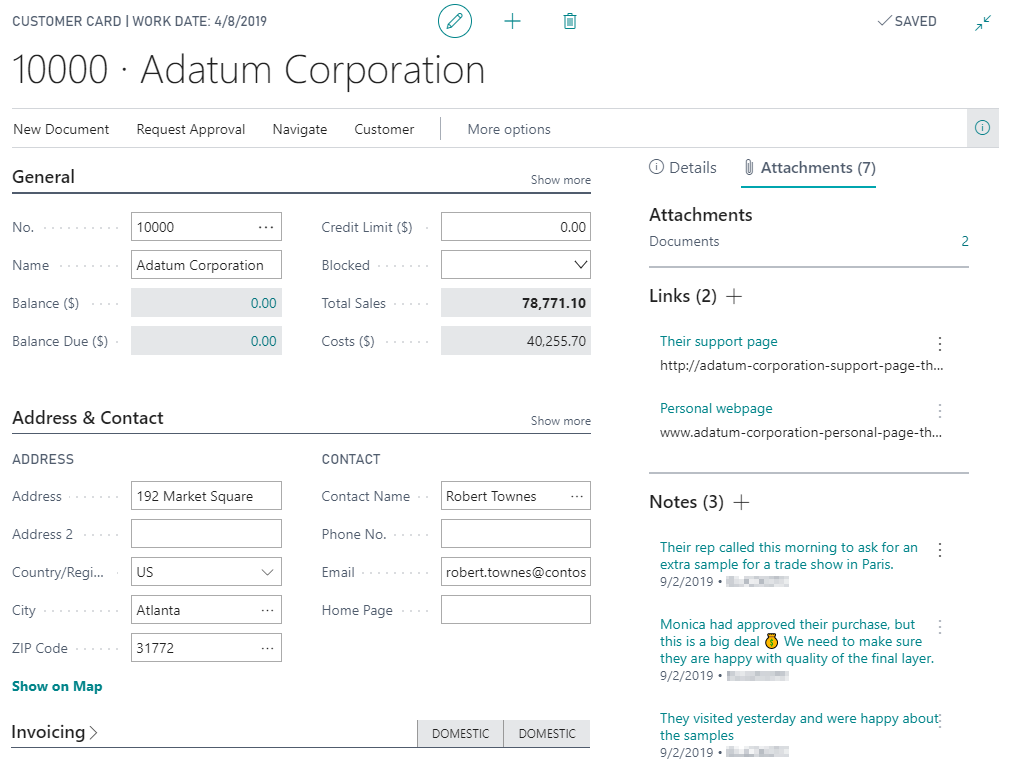Open lookup ellipsis in ZIP Code field
The height and width of the screenshot is (783, 1010).
tap(267, 648)
